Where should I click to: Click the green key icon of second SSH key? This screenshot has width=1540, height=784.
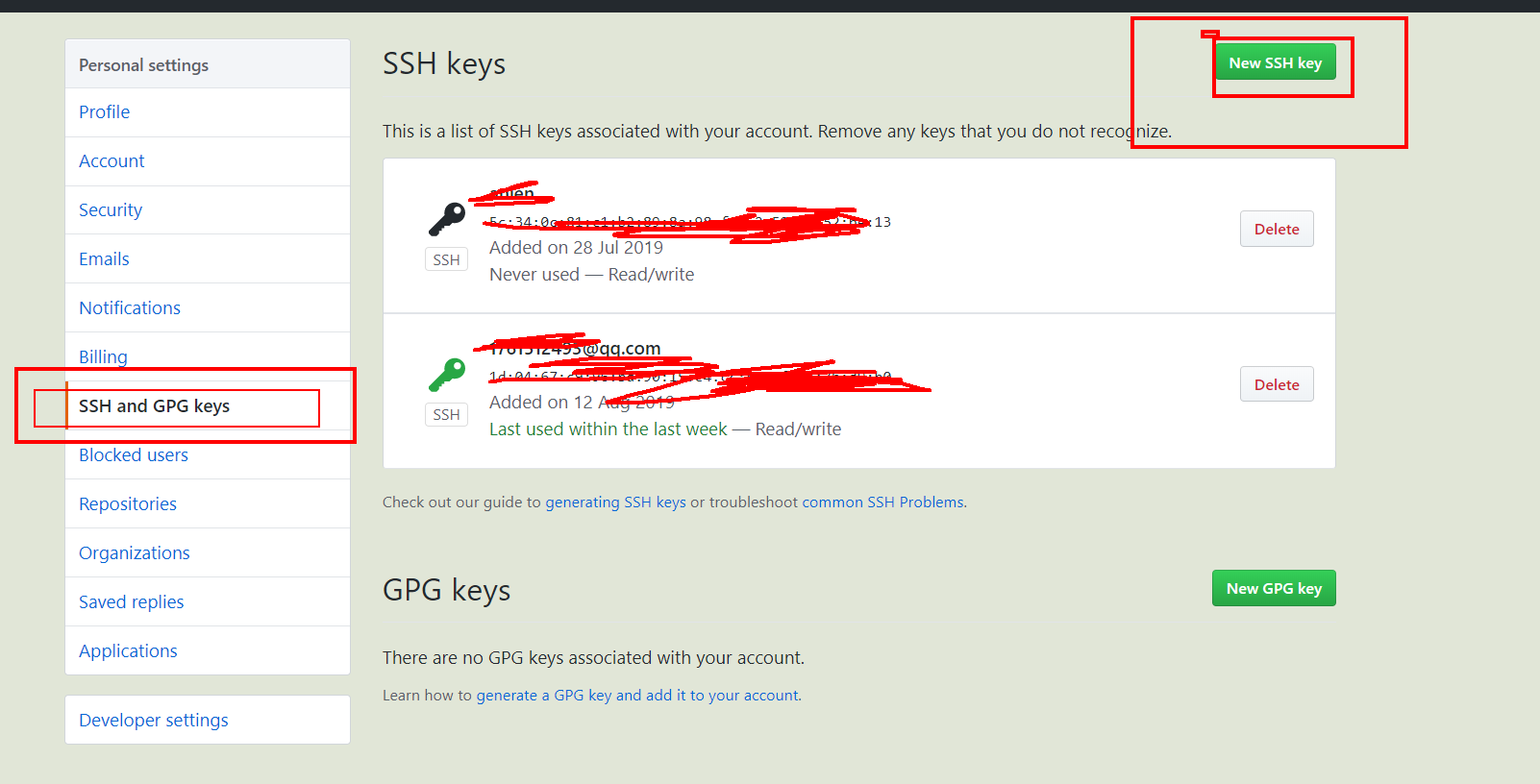447,374
